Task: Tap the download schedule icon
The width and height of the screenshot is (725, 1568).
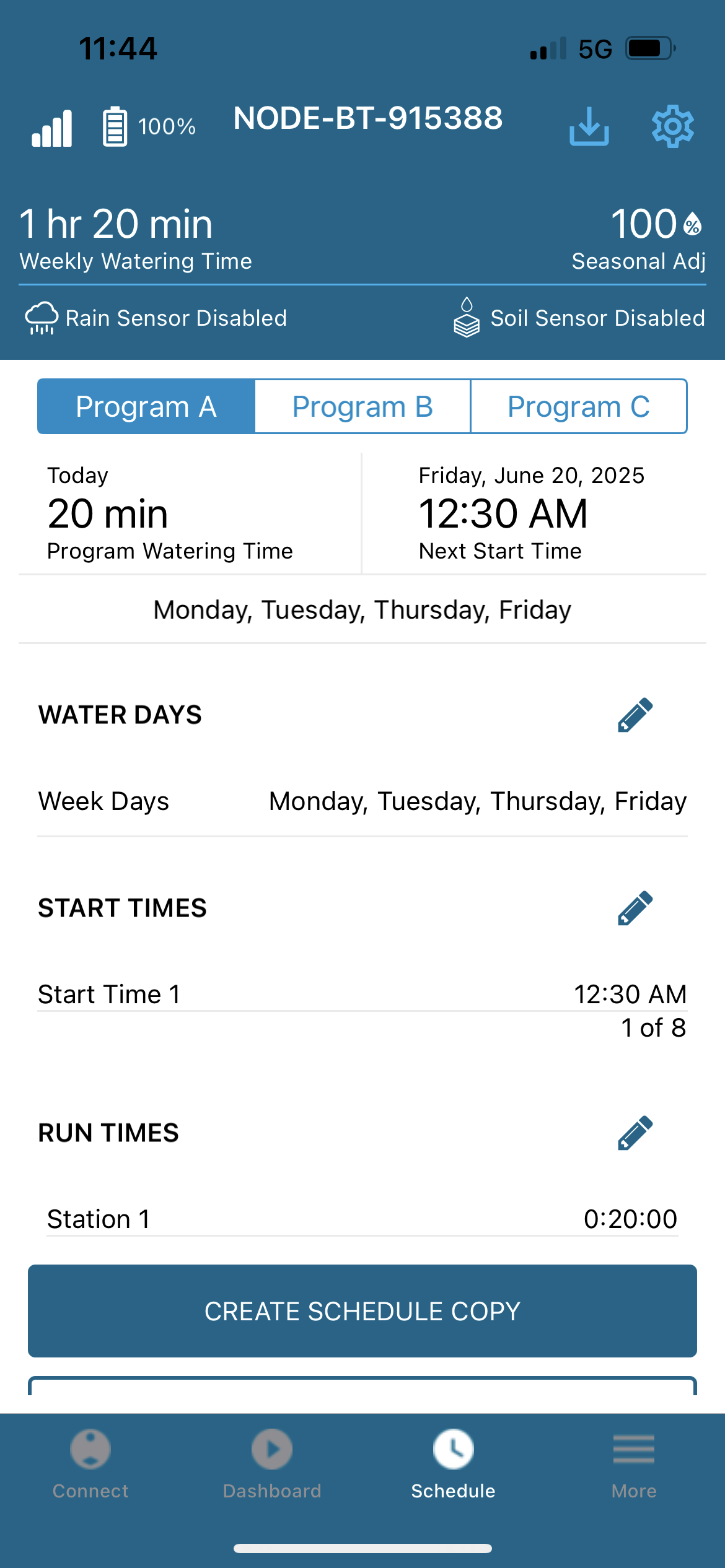Action: pyautogui.click(x=589, y=126)
